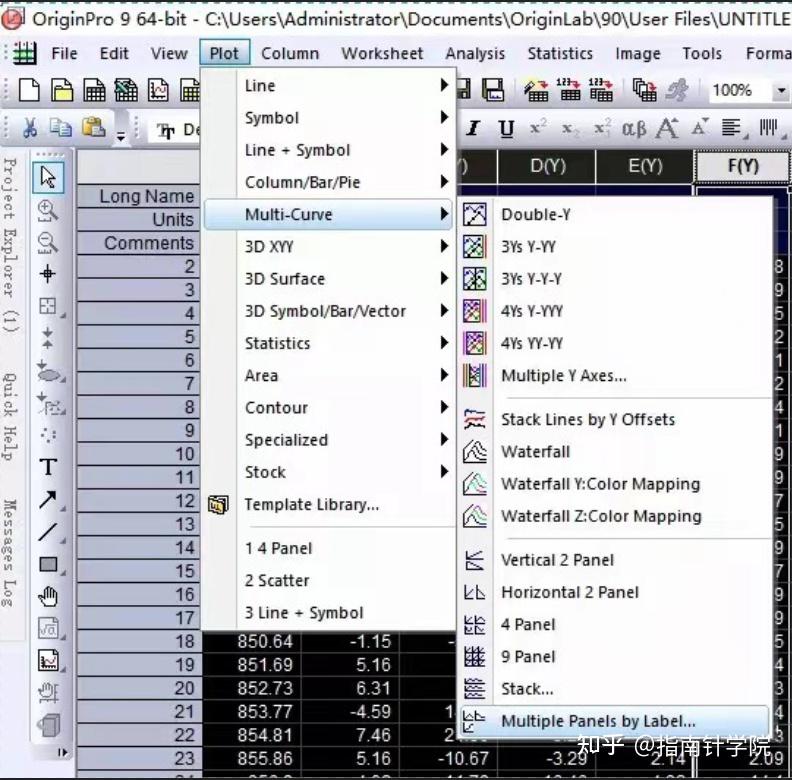Select the F(Y) column header
This screenshot has width=792, height=780.
(742, 166)
